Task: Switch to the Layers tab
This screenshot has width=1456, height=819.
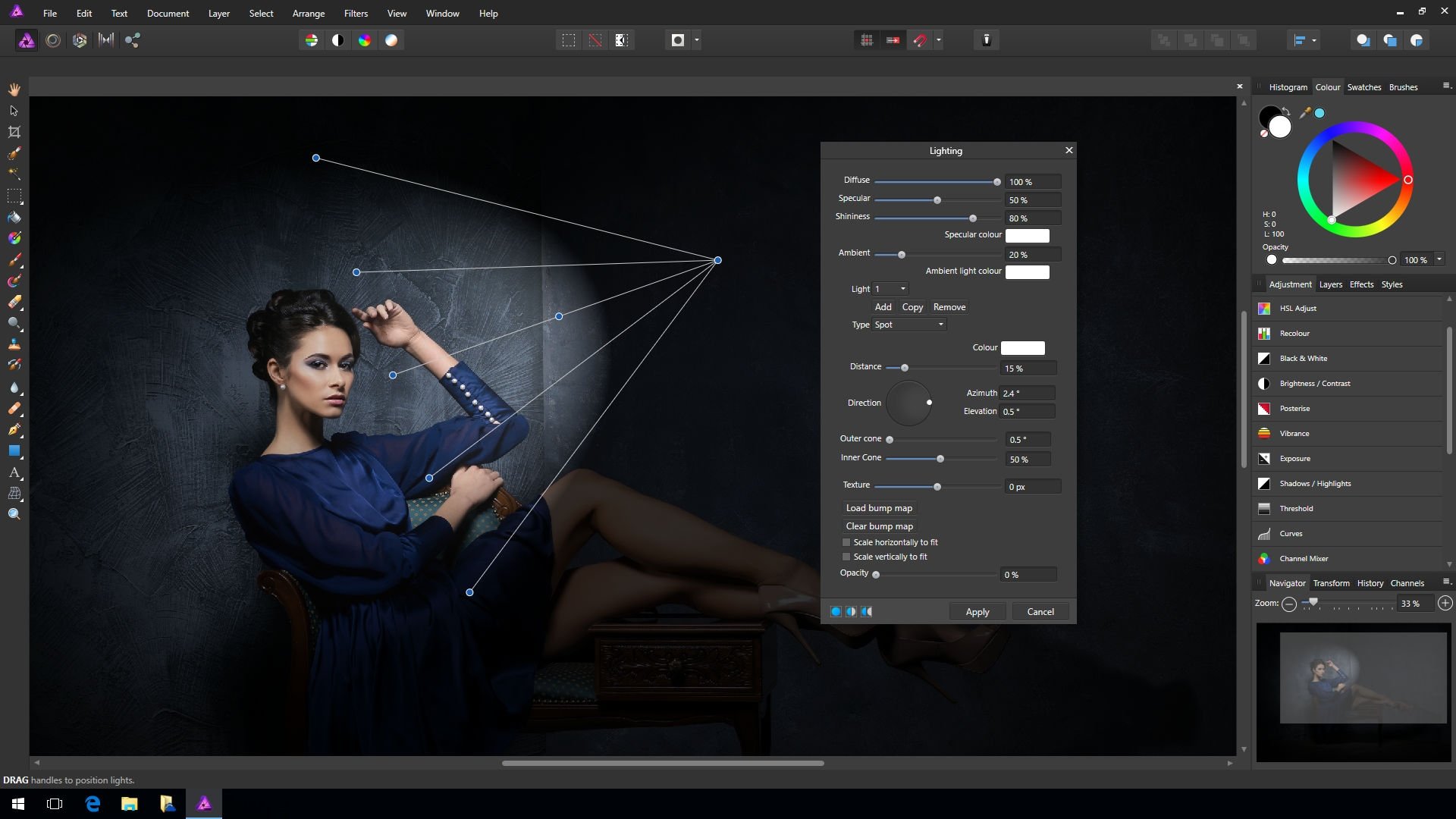Action: coord(1330,284)
